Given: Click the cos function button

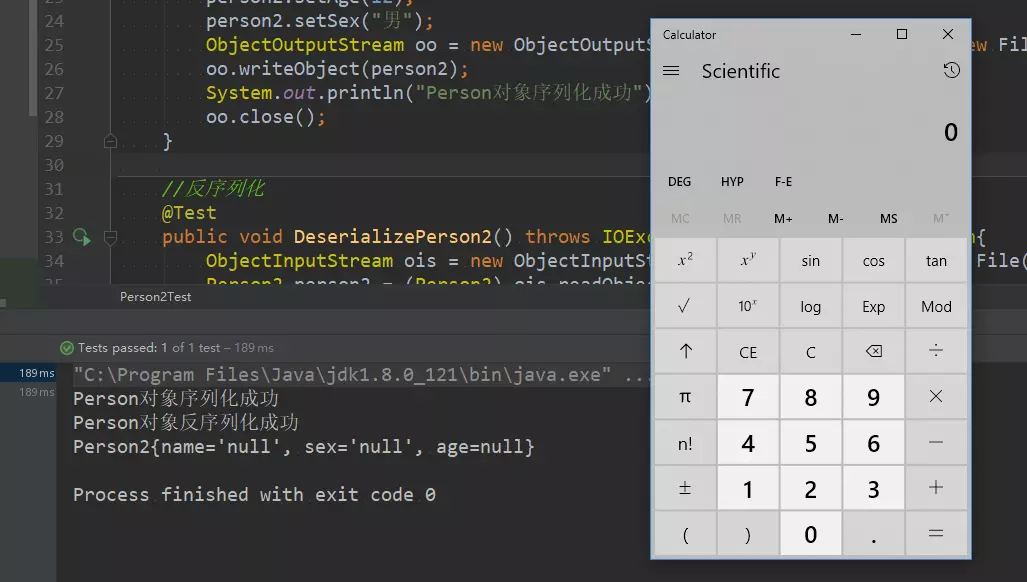Looking at the screenshot, I should (873, 260).
